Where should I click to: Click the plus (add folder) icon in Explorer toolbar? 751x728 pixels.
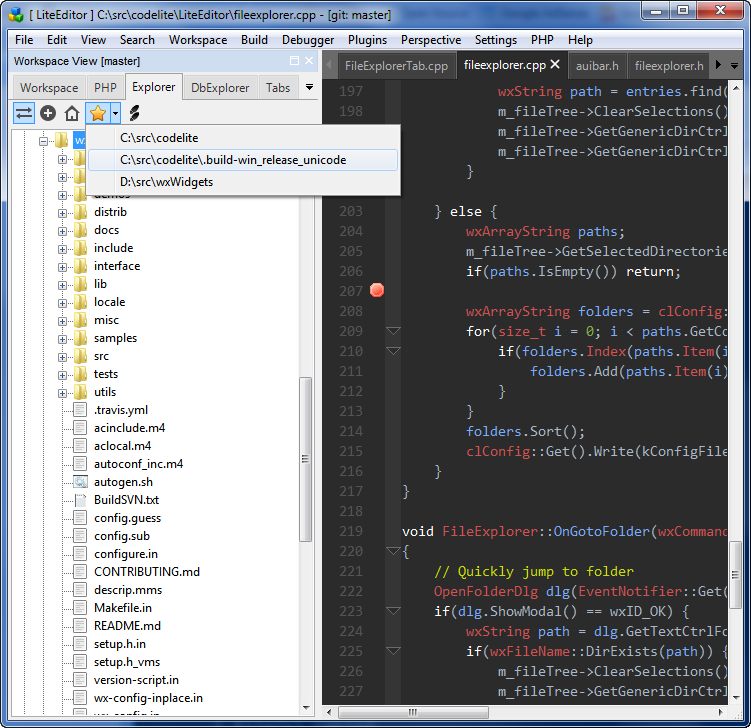(48, 114)
